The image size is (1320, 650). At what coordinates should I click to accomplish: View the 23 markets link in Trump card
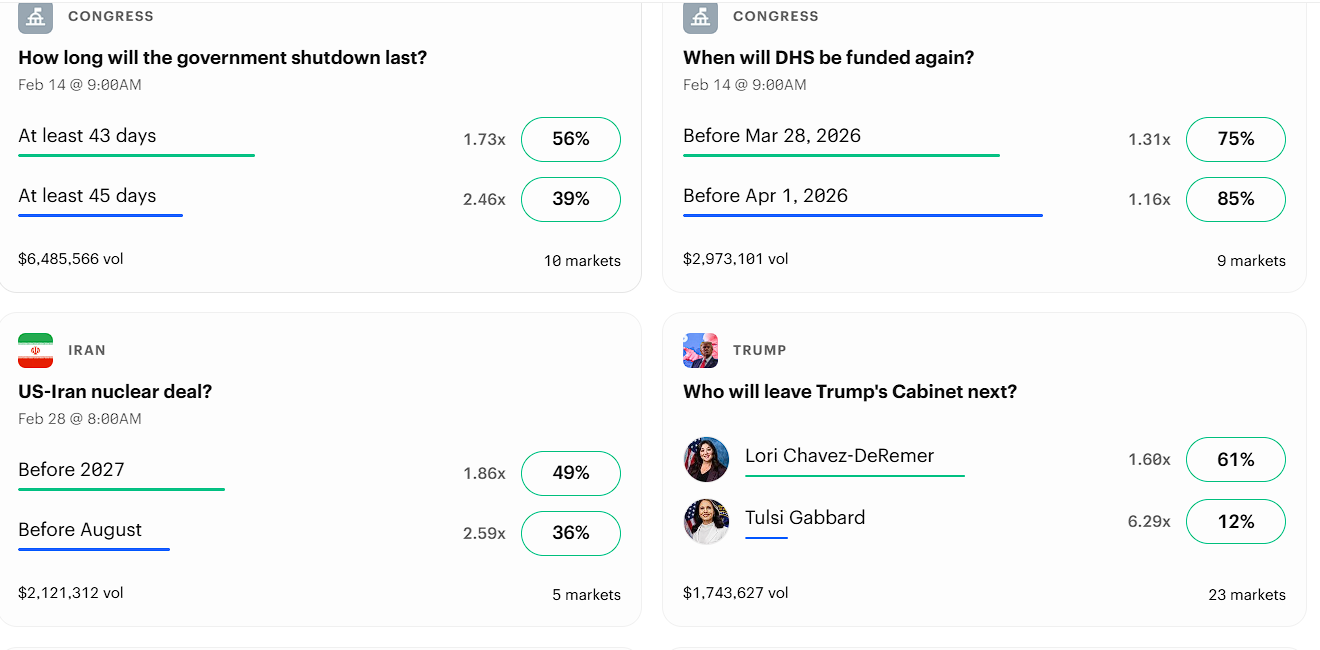1246,594
